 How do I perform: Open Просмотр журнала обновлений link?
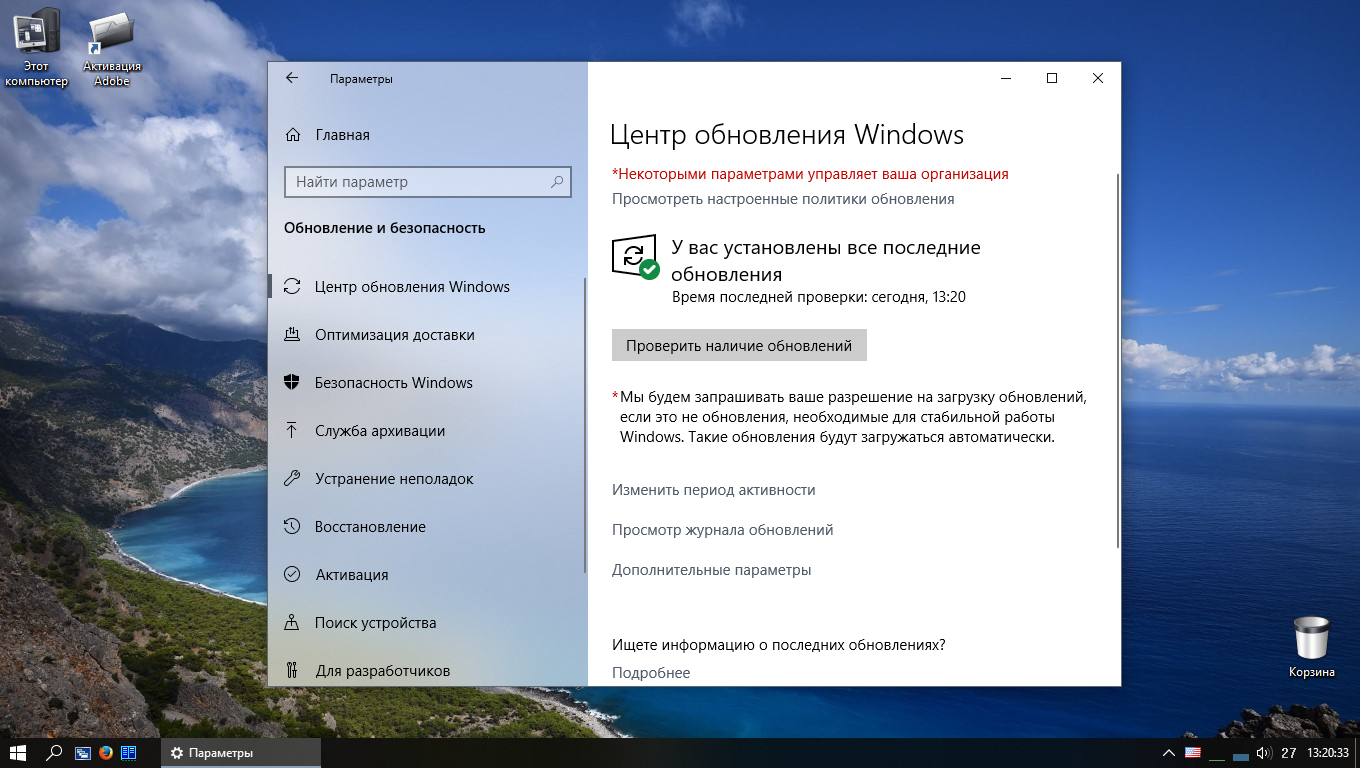pos(723,530)
